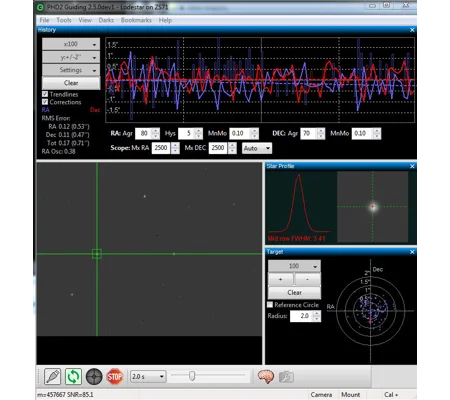Click the RA color legend label

45,110
